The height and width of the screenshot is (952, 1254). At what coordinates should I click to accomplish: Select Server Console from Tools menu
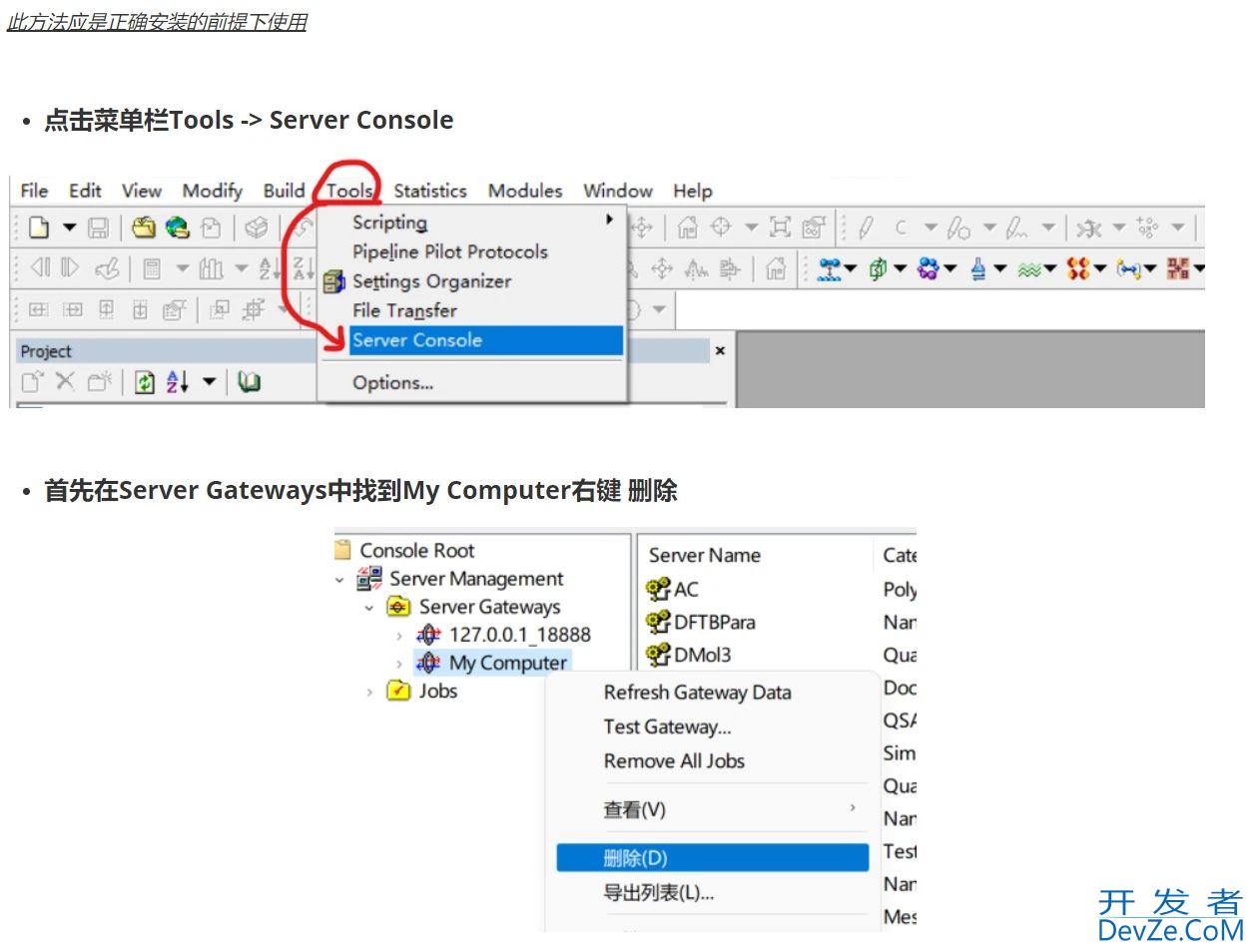point(417,340)
